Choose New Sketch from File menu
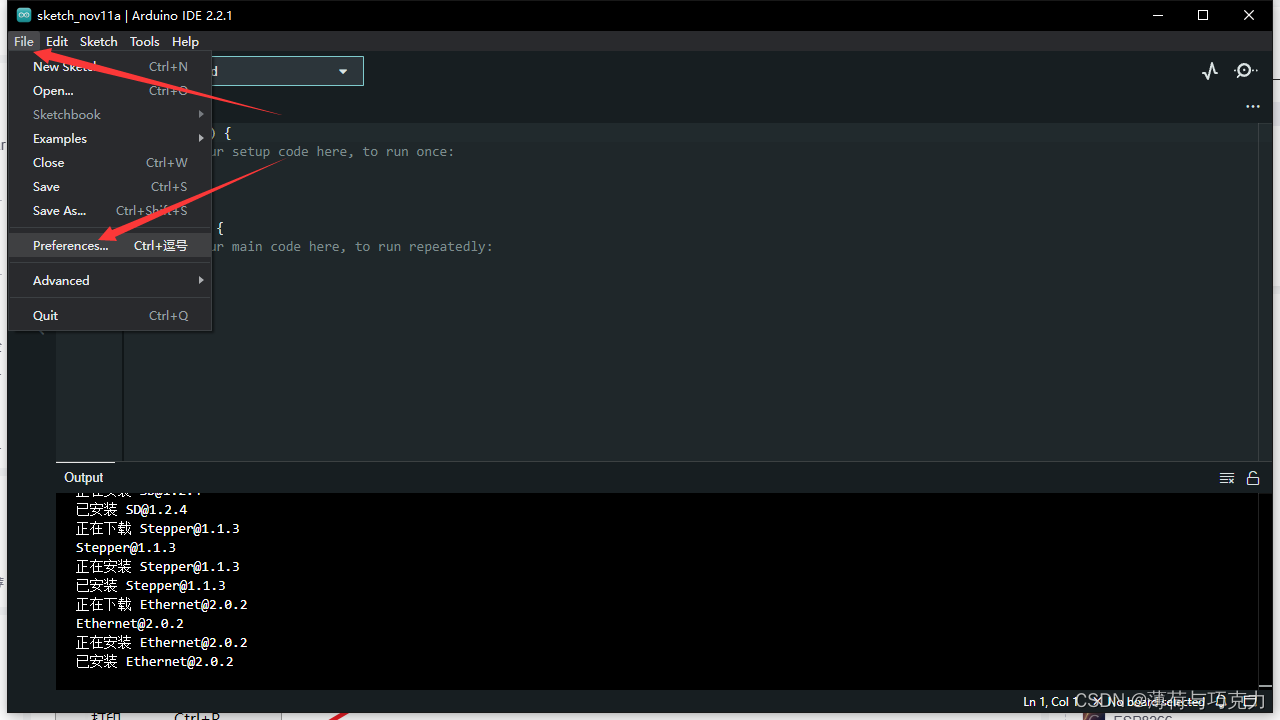The image size is (1280, 720). pos(110,66)
